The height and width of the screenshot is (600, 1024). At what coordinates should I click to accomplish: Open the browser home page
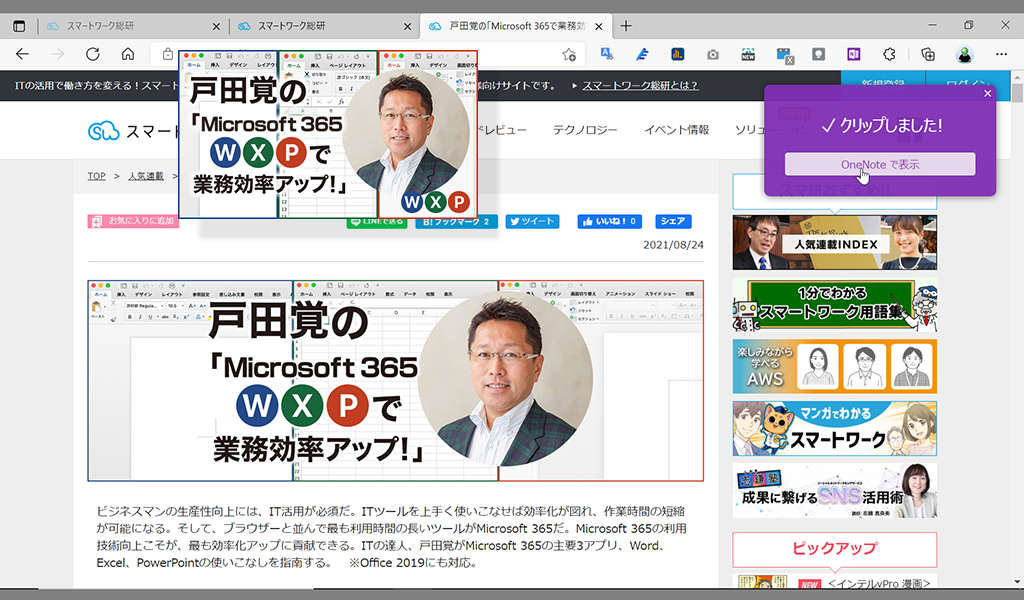tap(128, 54)
